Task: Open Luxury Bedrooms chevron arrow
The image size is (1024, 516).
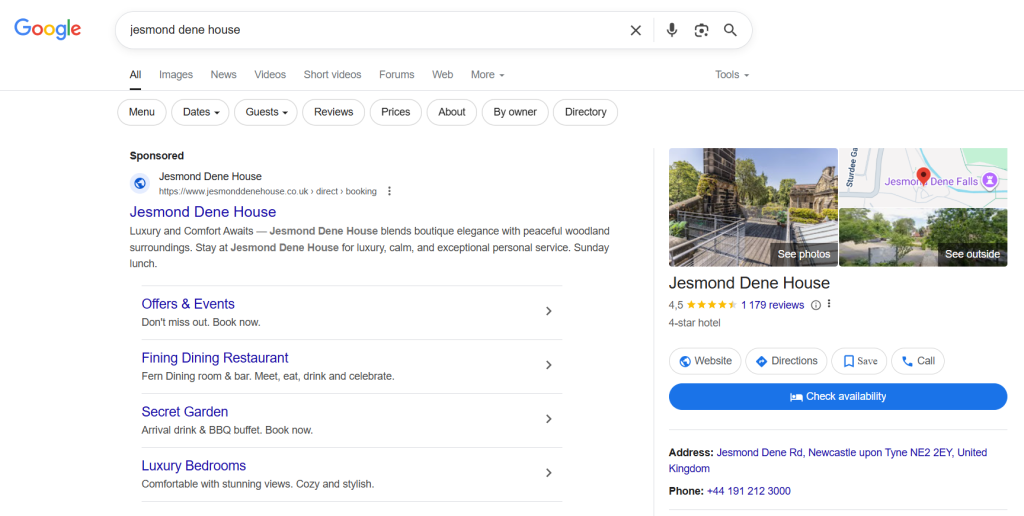Action: 549,473
